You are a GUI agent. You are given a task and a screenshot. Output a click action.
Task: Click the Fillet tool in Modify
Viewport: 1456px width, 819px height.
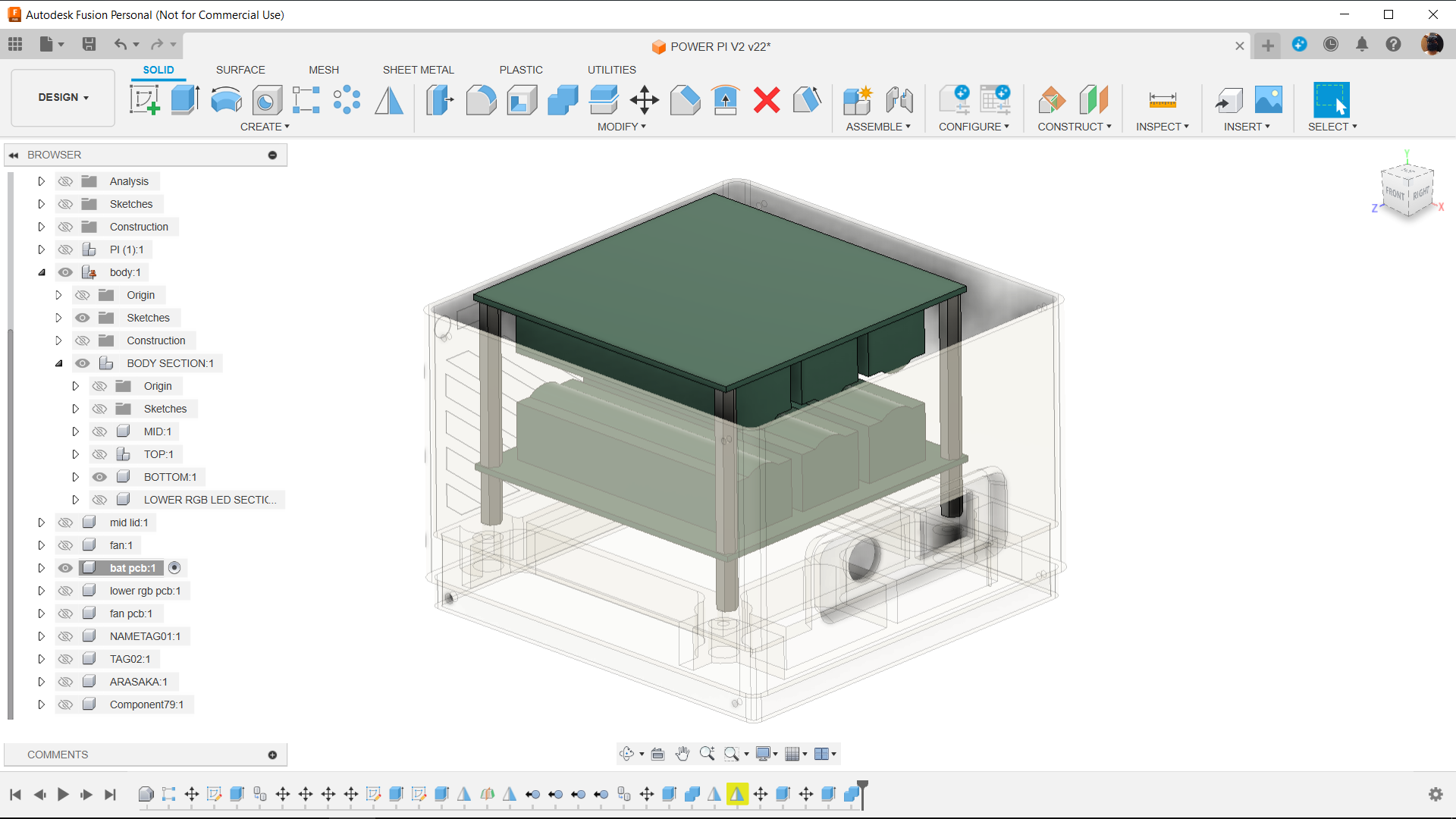(481, 99)
